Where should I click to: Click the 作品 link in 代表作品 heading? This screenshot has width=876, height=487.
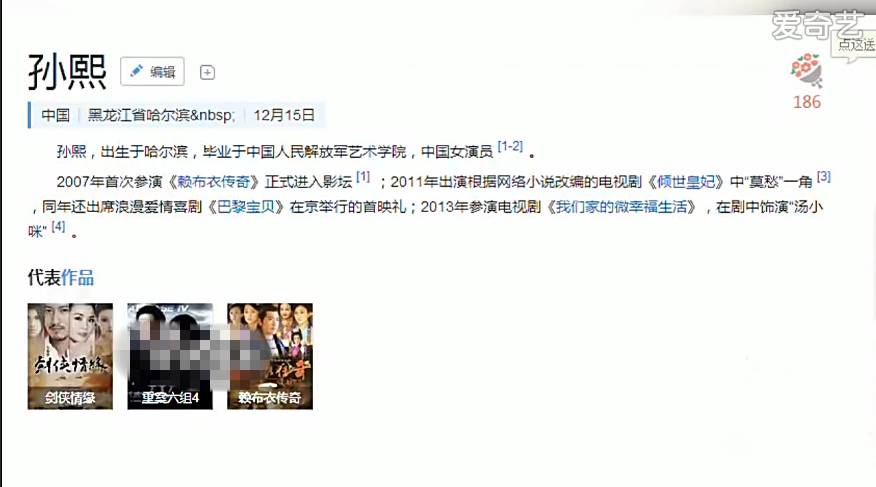(x=78, y=278)
